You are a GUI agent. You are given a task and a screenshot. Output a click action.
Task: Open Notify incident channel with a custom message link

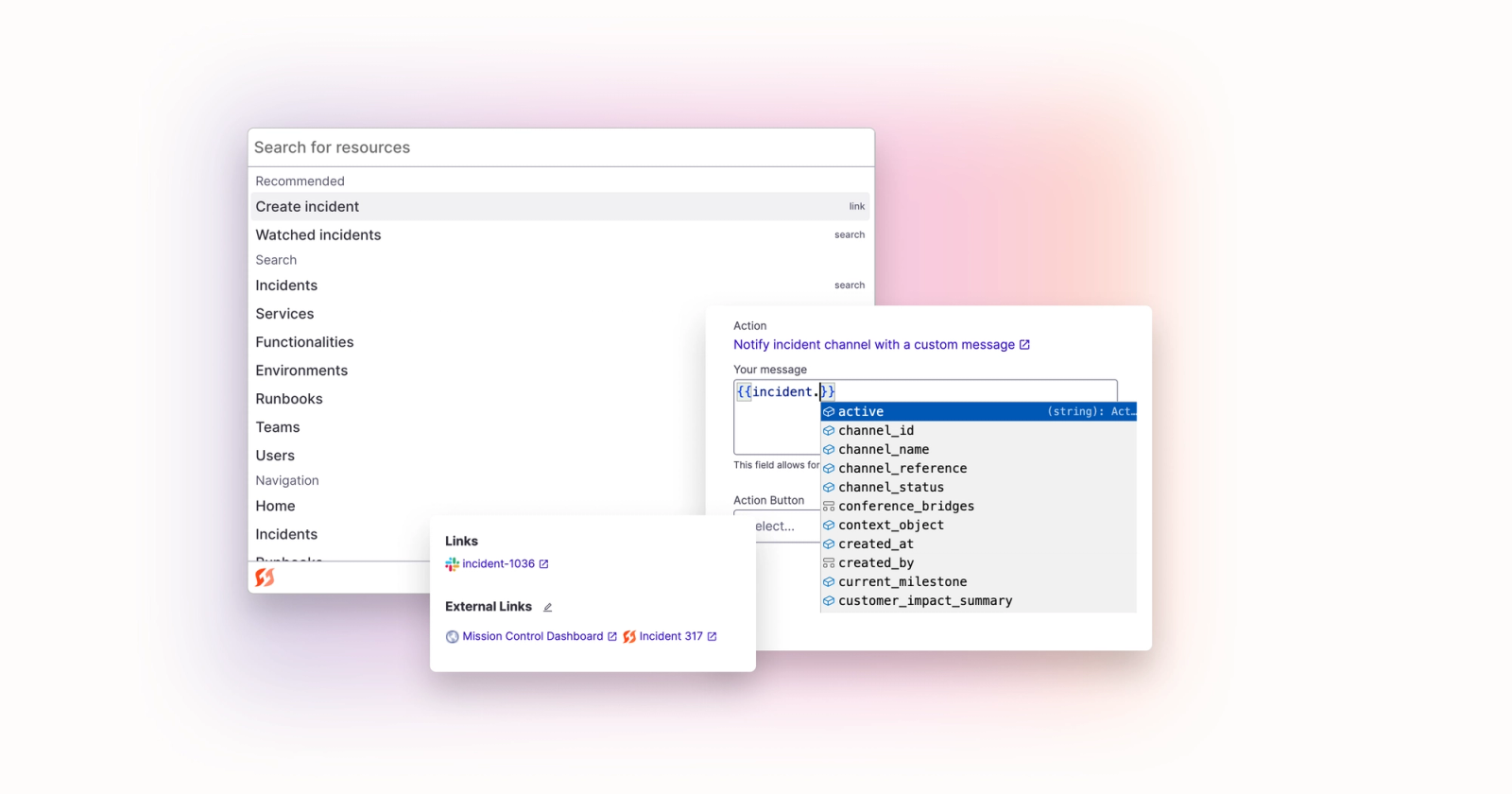click(x=874, y=345)
